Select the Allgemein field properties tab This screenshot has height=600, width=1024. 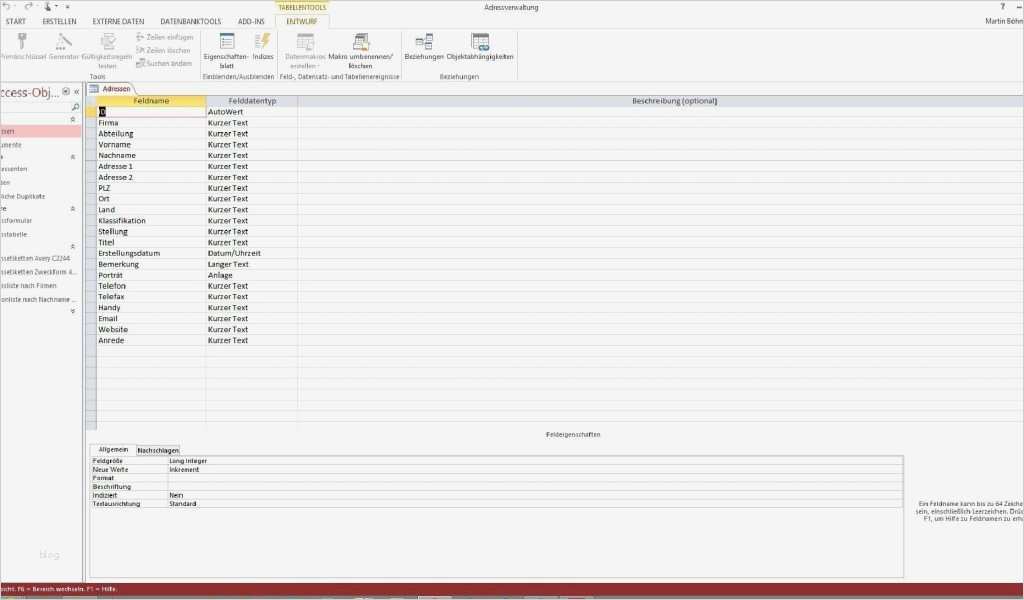[113, 450]
